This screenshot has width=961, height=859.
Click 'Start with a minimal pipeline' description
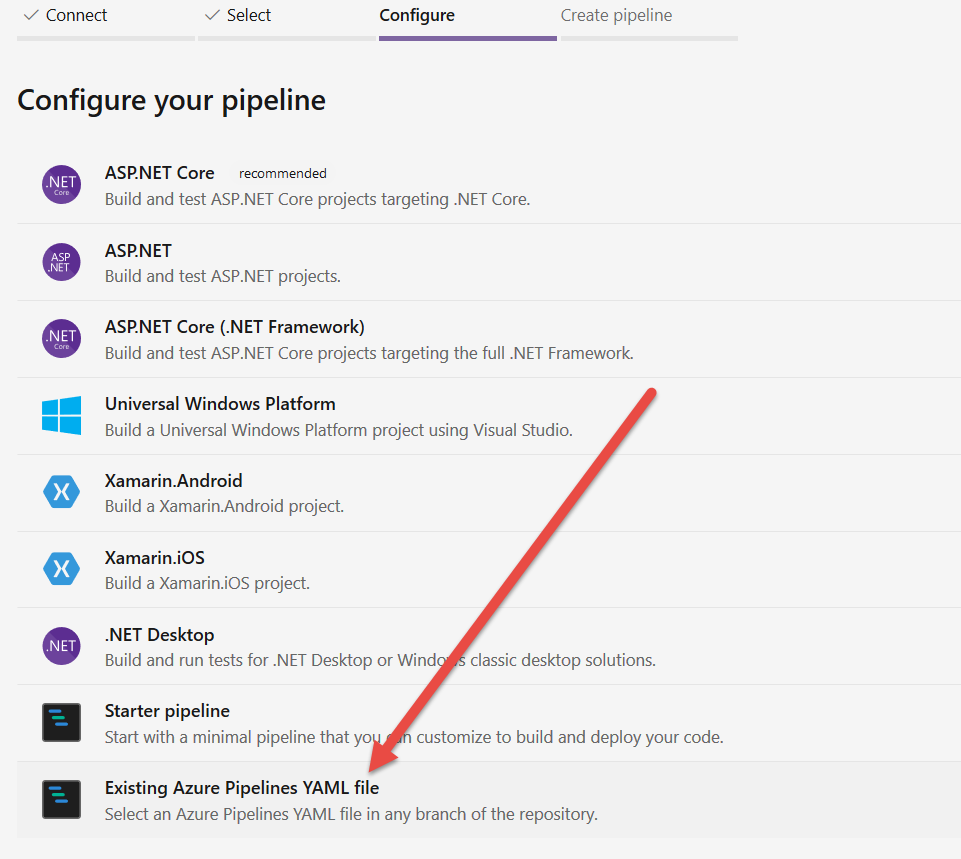pos(414,737)
